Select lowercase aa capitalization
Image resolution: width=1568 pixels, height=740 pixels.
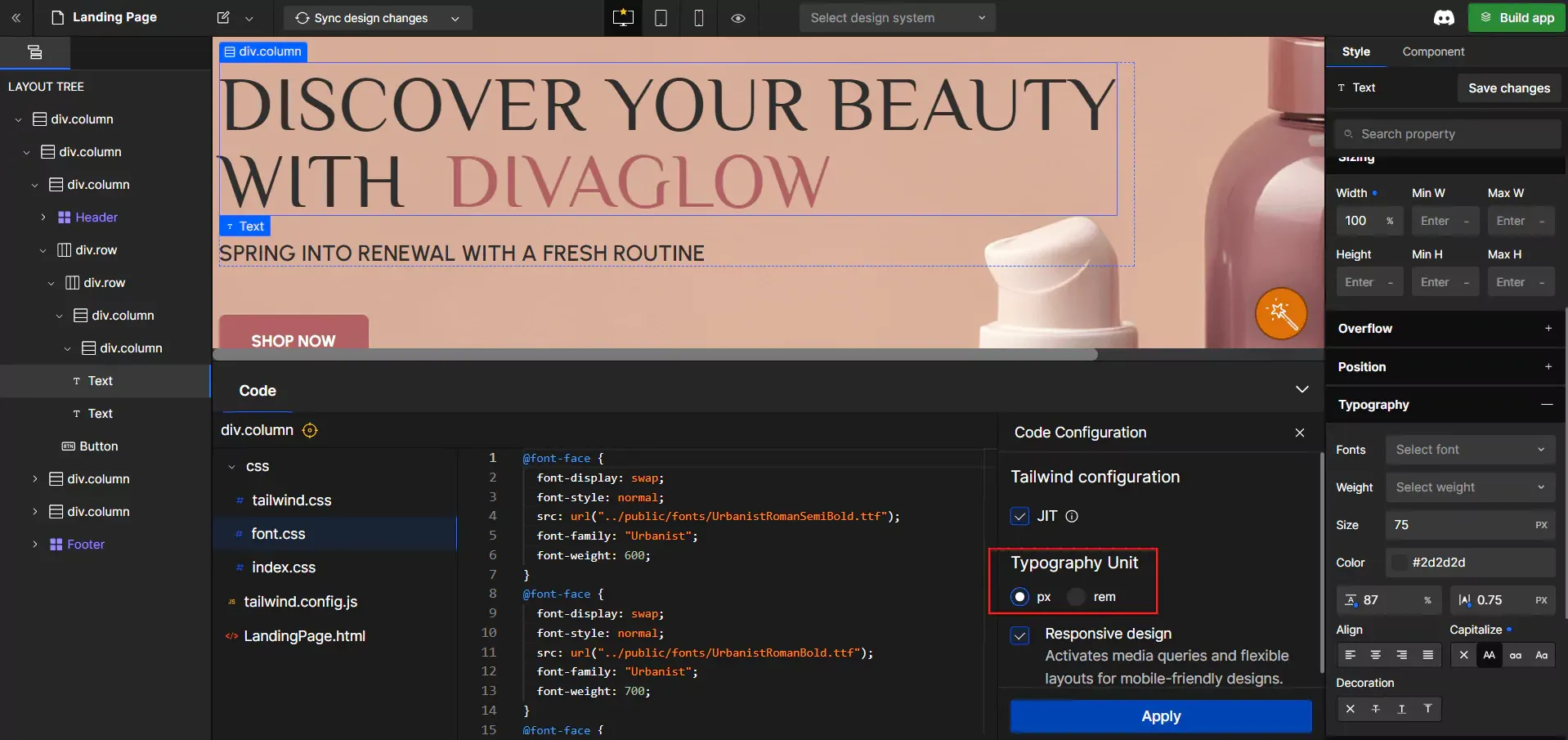(1516, 655)
